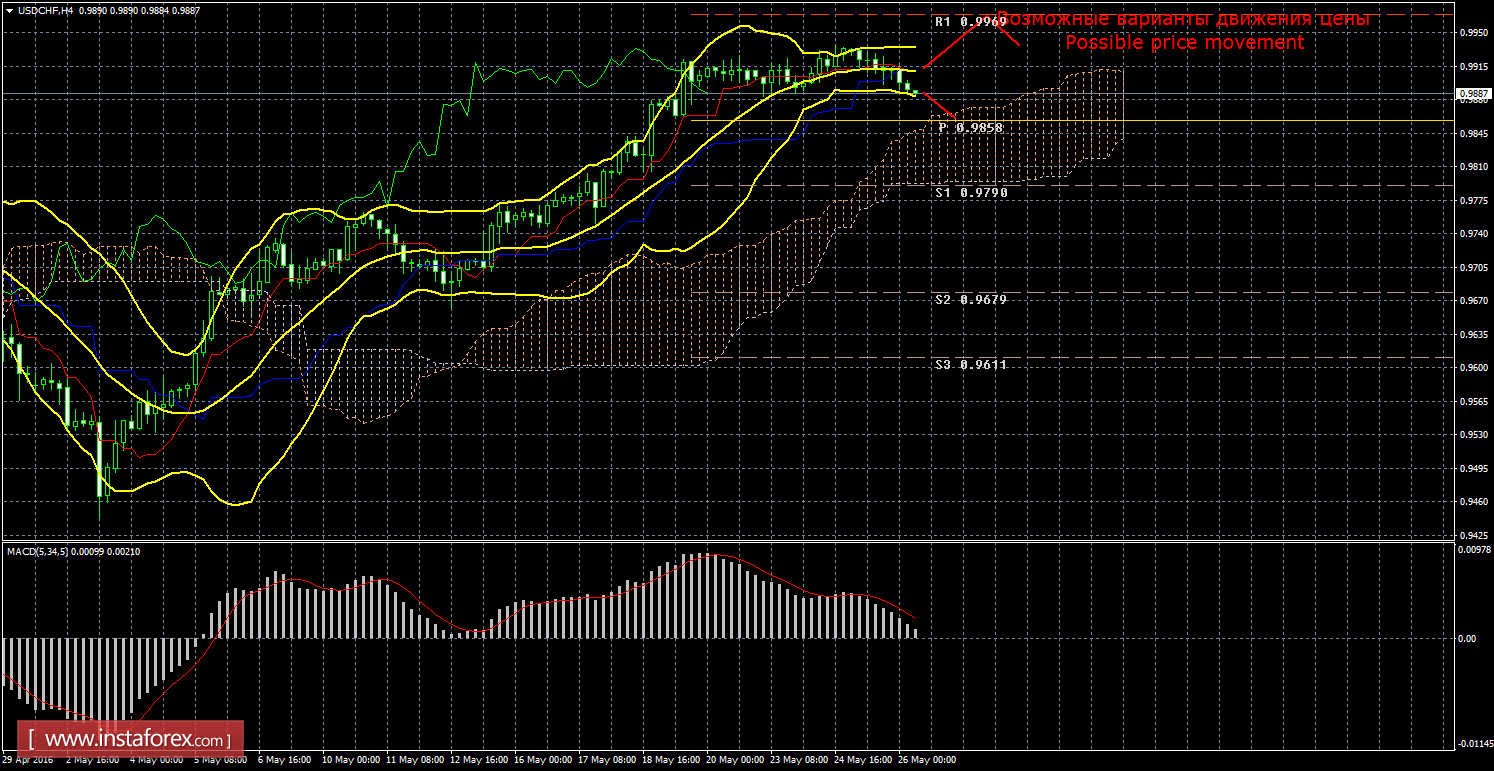Click the MACD(5,34,5) indicator label
The width and height of the screenshot is (1494, 771).
[38, 551]
